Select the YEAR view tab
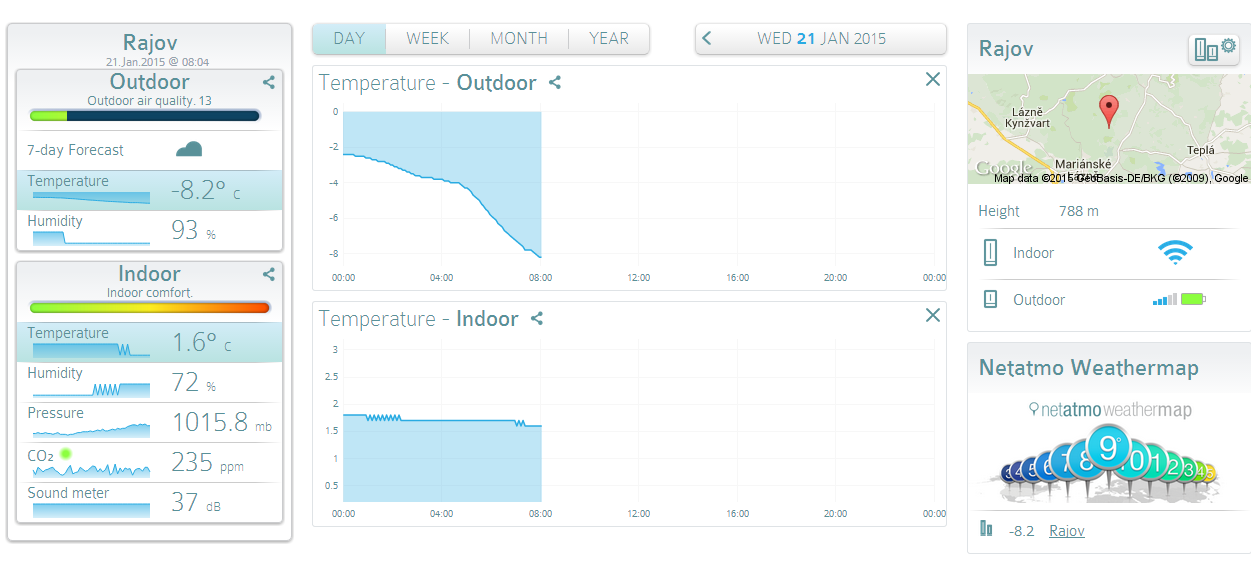Screen dimensions: 1251x563 tap(609, 39)
